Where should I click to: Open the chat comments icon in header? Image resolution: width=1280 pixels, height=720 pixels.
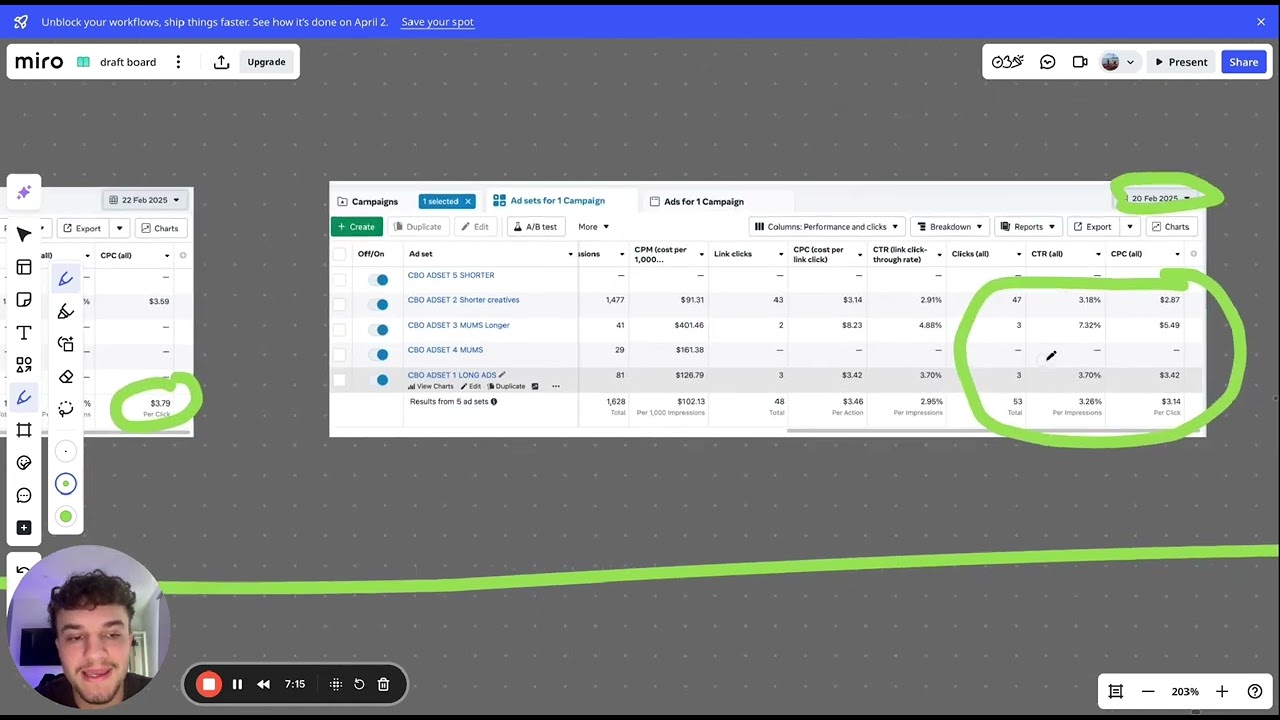[x=1047, y=62]
